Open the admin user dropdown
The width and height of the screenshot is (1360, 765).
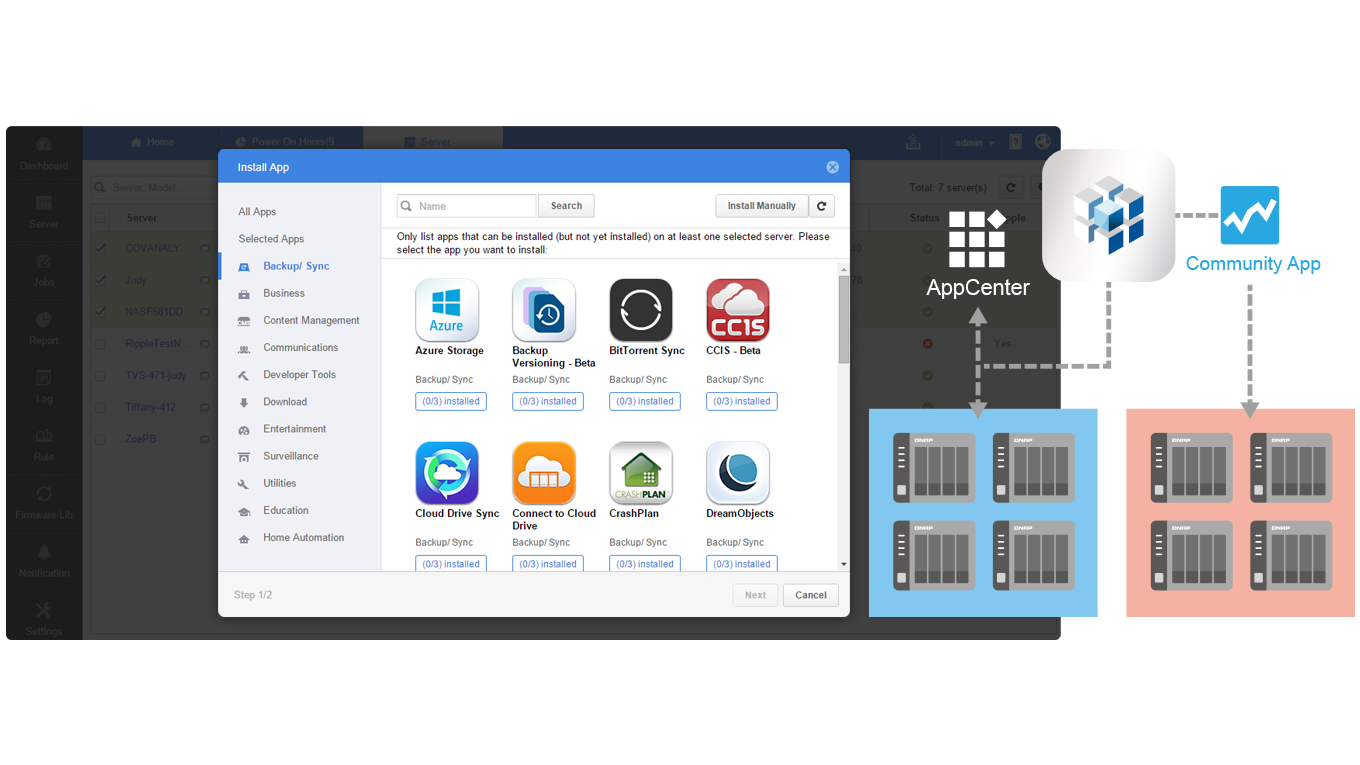coord(974,143)
